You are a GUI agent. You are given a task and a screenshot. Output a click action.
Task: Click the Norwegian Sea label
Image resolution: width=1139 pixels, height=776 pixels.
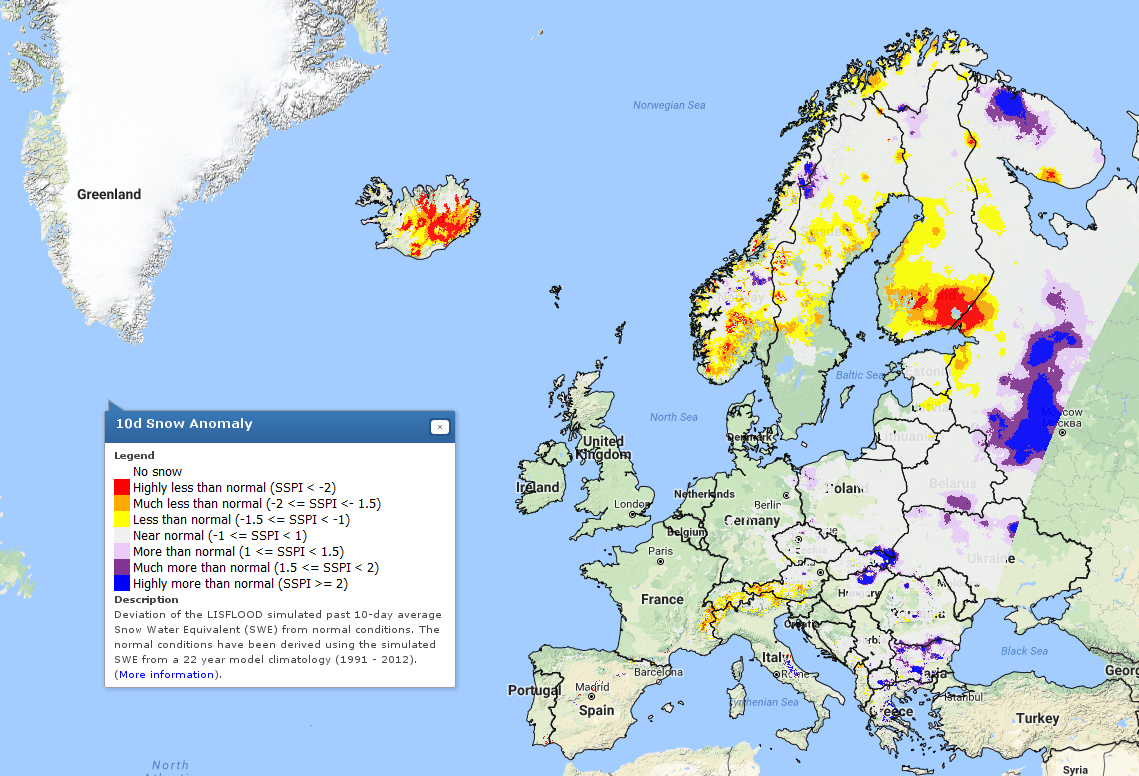click(669, 105)
